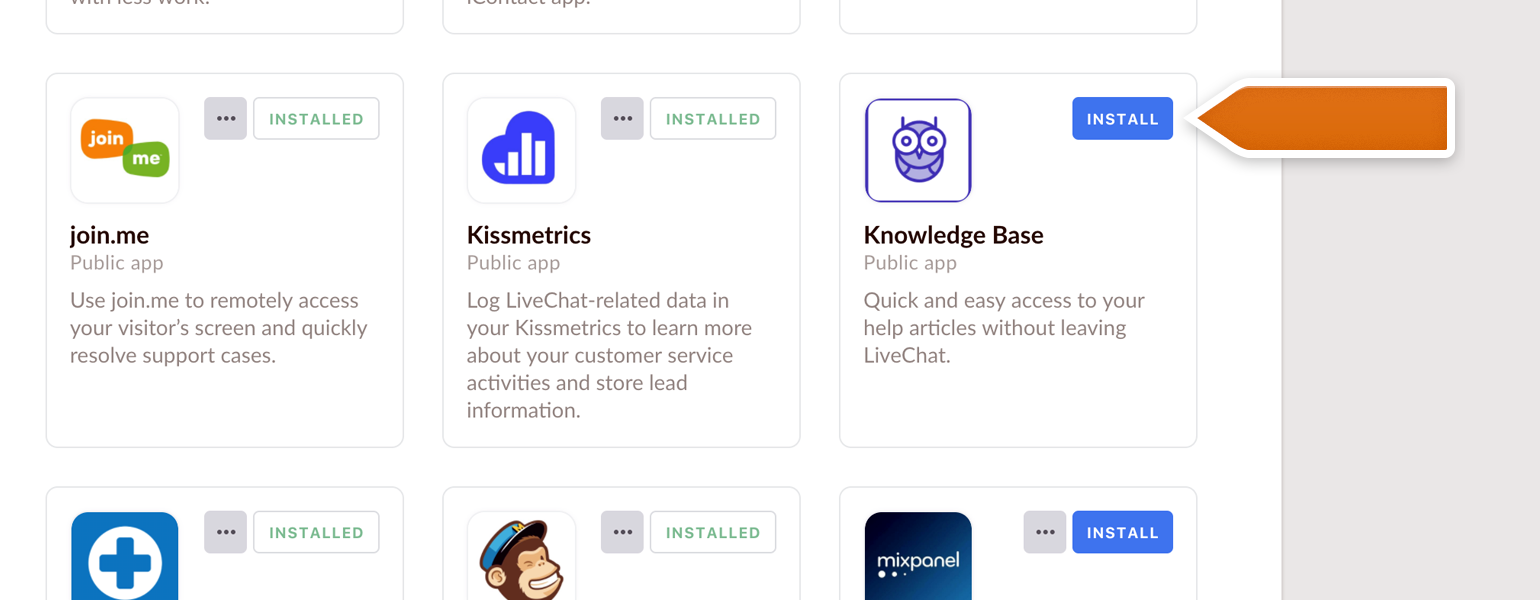The height and width of the screenshot is (600, 1540).
Task: Open the Kissmetrics app icon
Action: coord(521,150)
